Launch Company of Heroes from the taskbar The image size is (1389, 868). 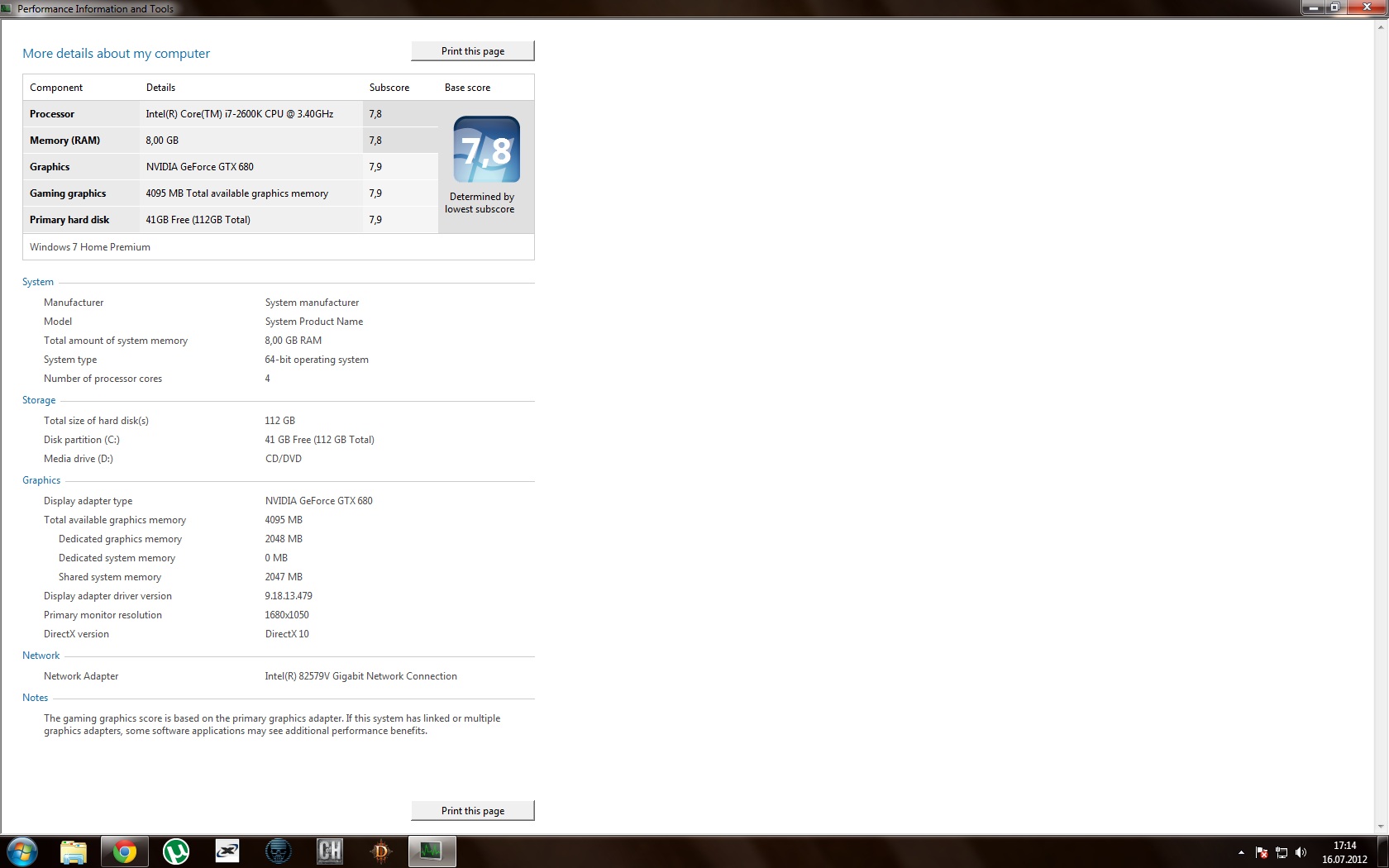click(x=330, y=851)
